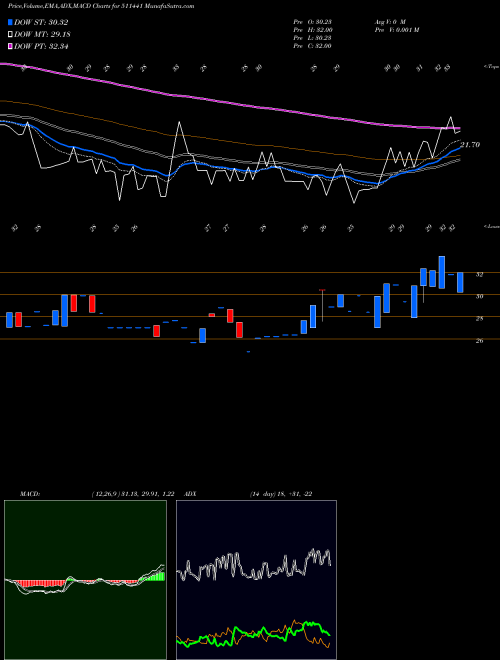
Task: Click the white DOW MT legend swatch
Action: pos(11,35)
